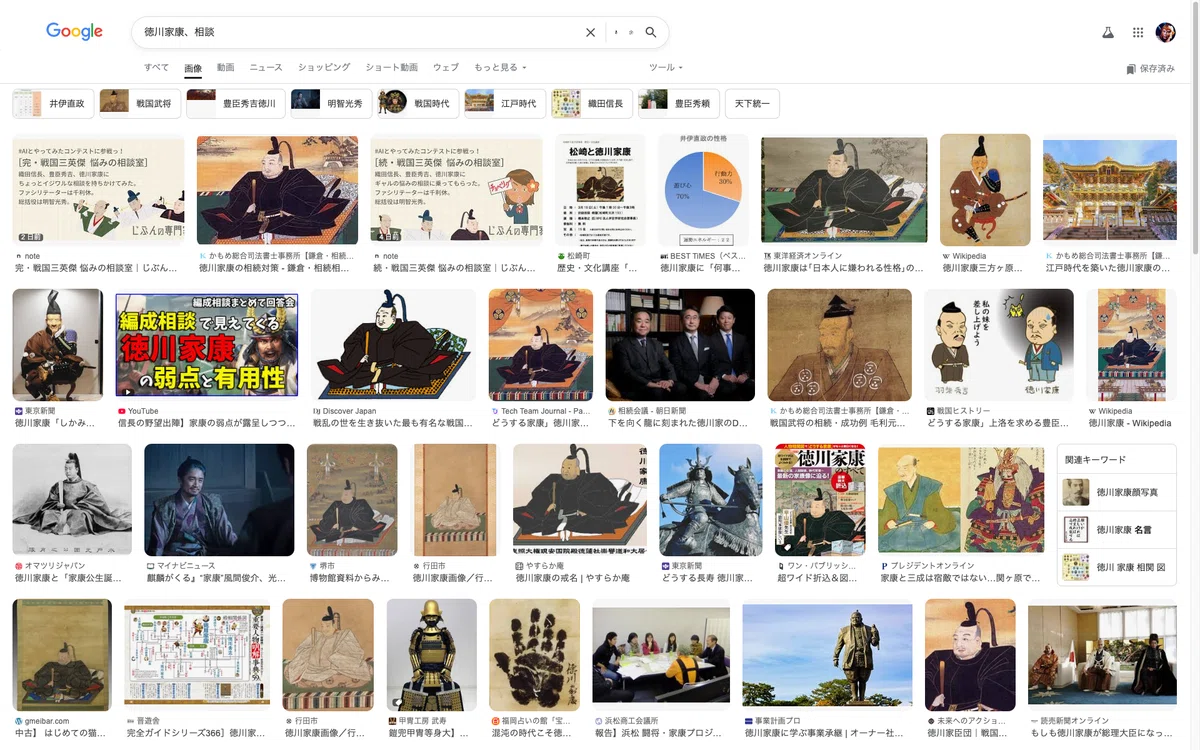Open related keyword 徳川家康顔写真
The width and height of the screenshot is (1200, 750).
(x=1116, y=492)
